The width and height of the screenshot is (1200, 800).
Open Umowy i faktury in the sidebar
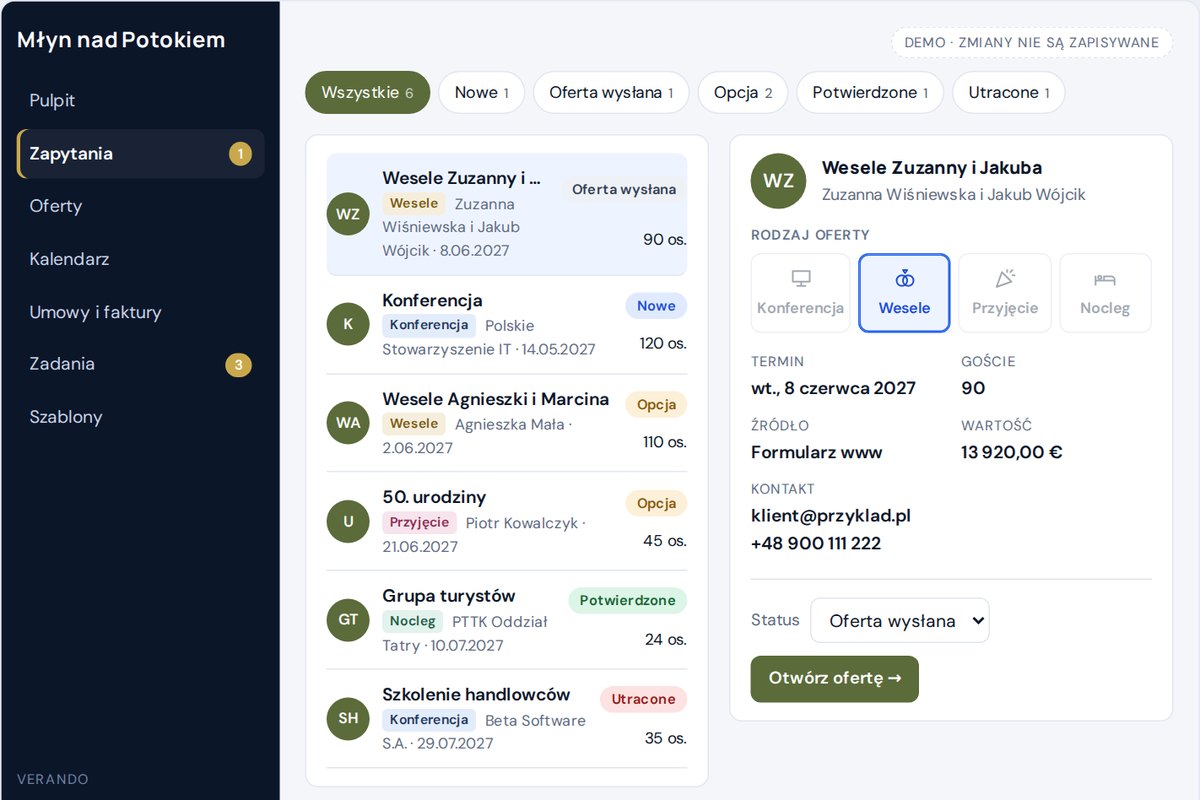(x=141, y=312)
